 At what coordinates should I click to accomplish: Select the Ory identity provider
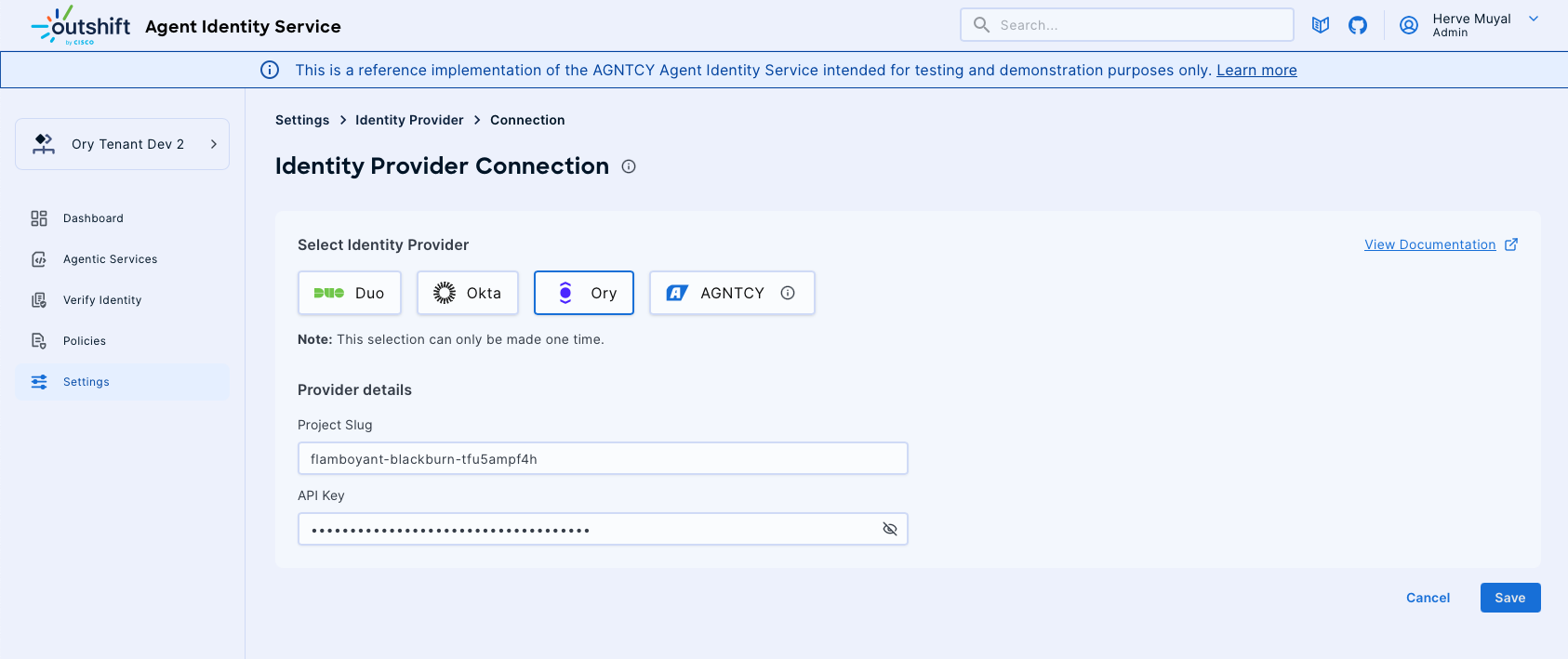click(584, 293)
